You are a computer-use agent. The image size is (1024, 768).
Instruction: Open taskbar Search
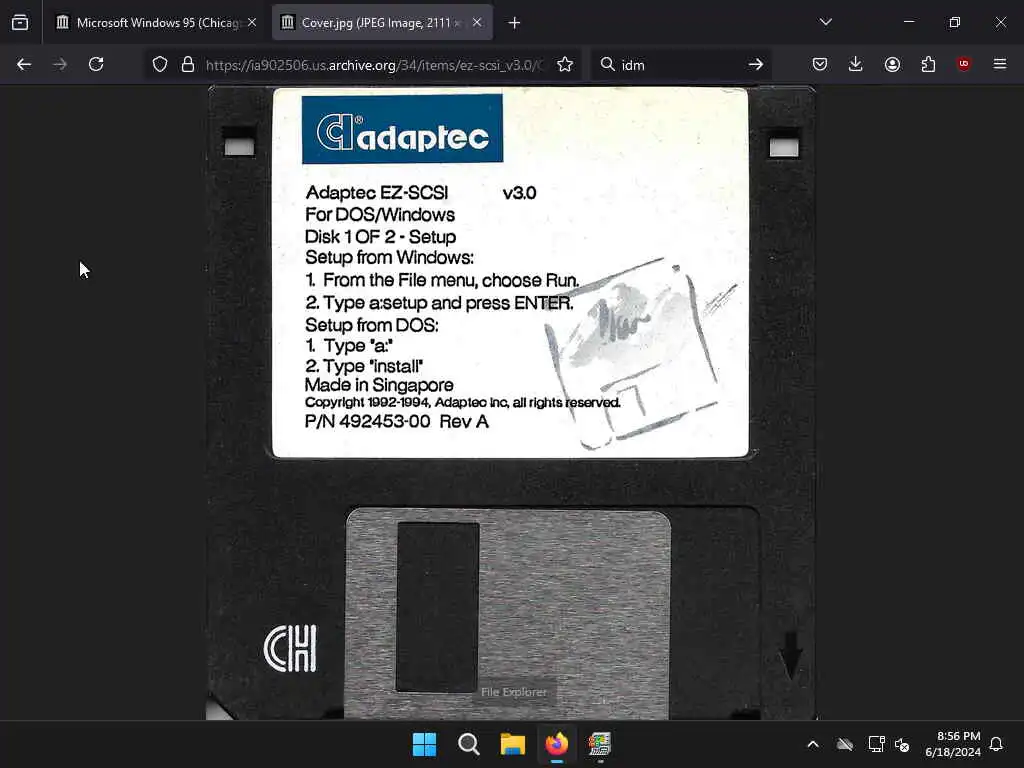tap(469, 744)
